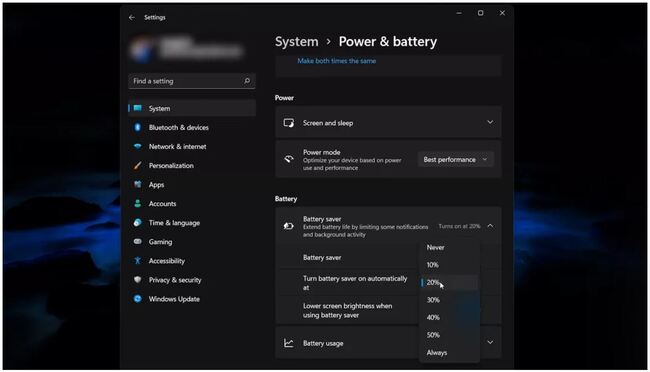Focus the Find a setting search box

(192, 81)
